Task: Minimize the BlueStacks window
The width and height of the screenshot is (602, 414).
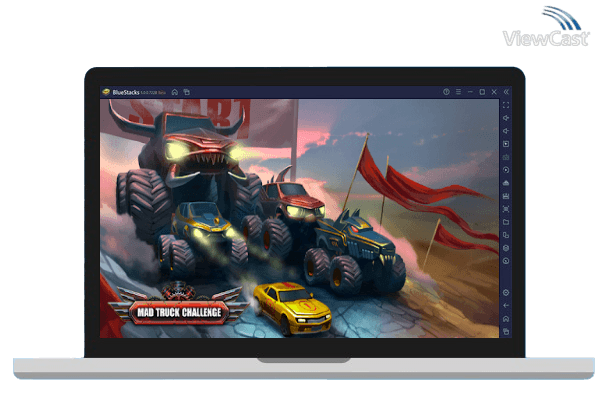Action: click(x=470, y=92)
